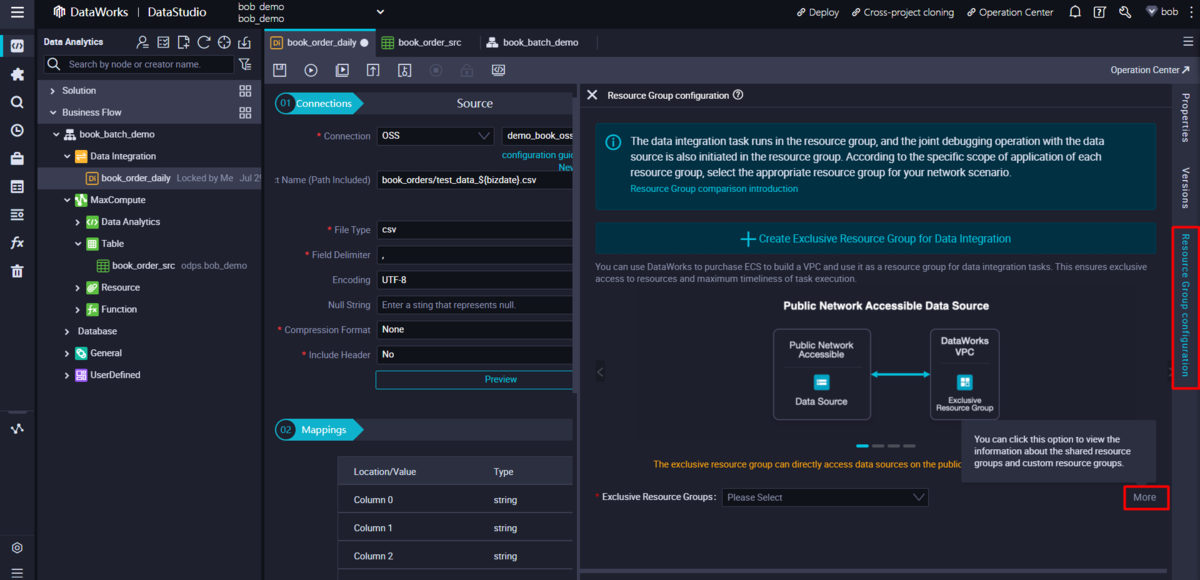Click Operation Center link below the tabs
1200x580 pixels.
1150,70
